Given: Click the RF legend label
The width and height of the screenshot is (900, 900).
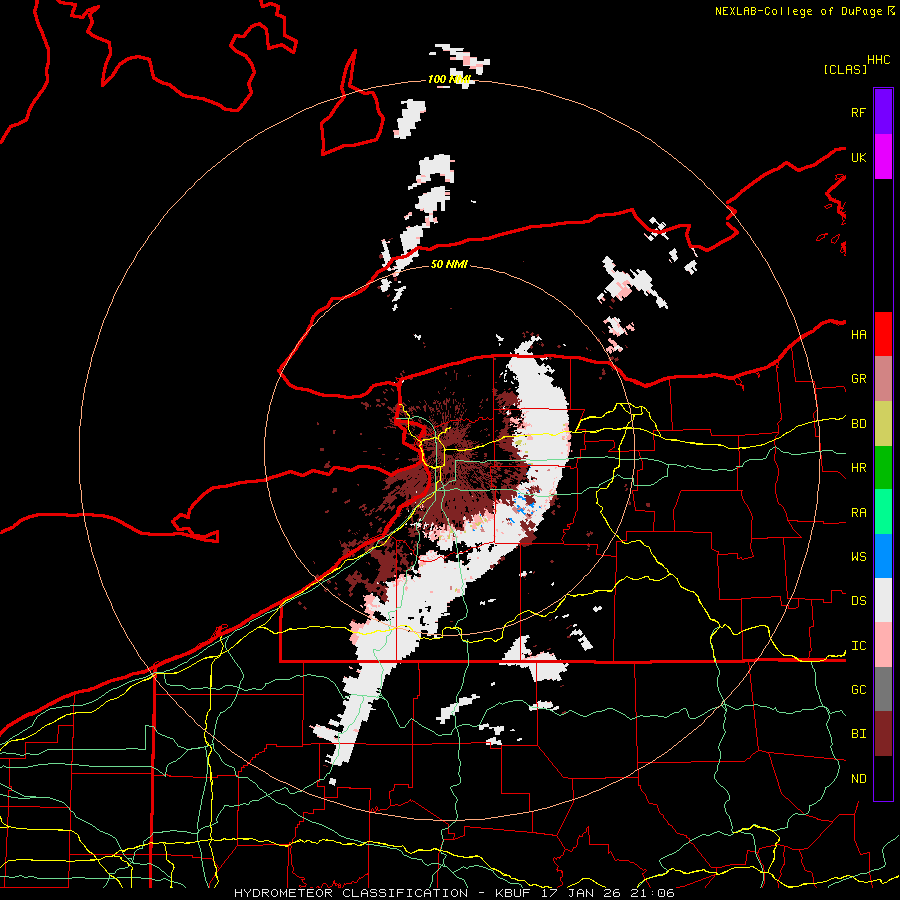Looking at the screenshot, I should [859, 112].
